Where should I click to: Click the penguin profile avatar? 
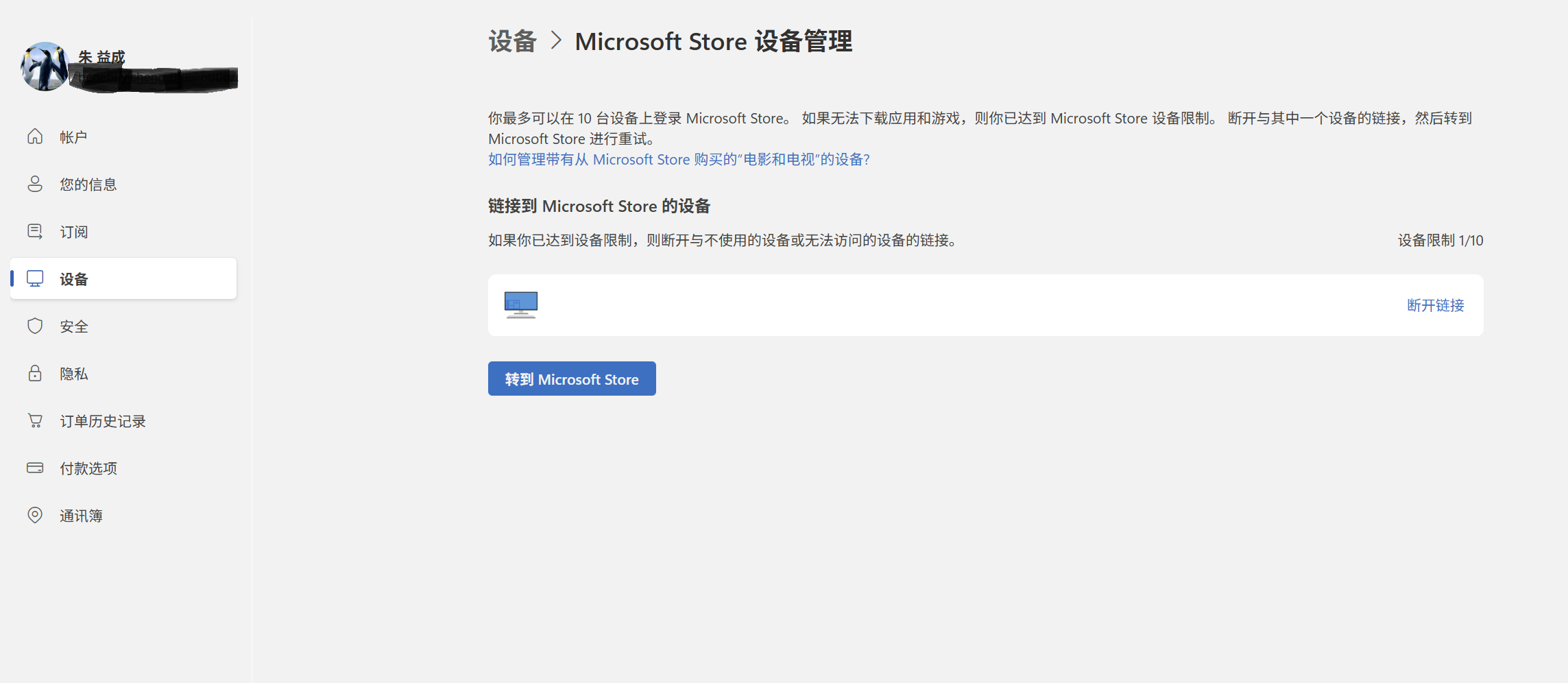45,67
